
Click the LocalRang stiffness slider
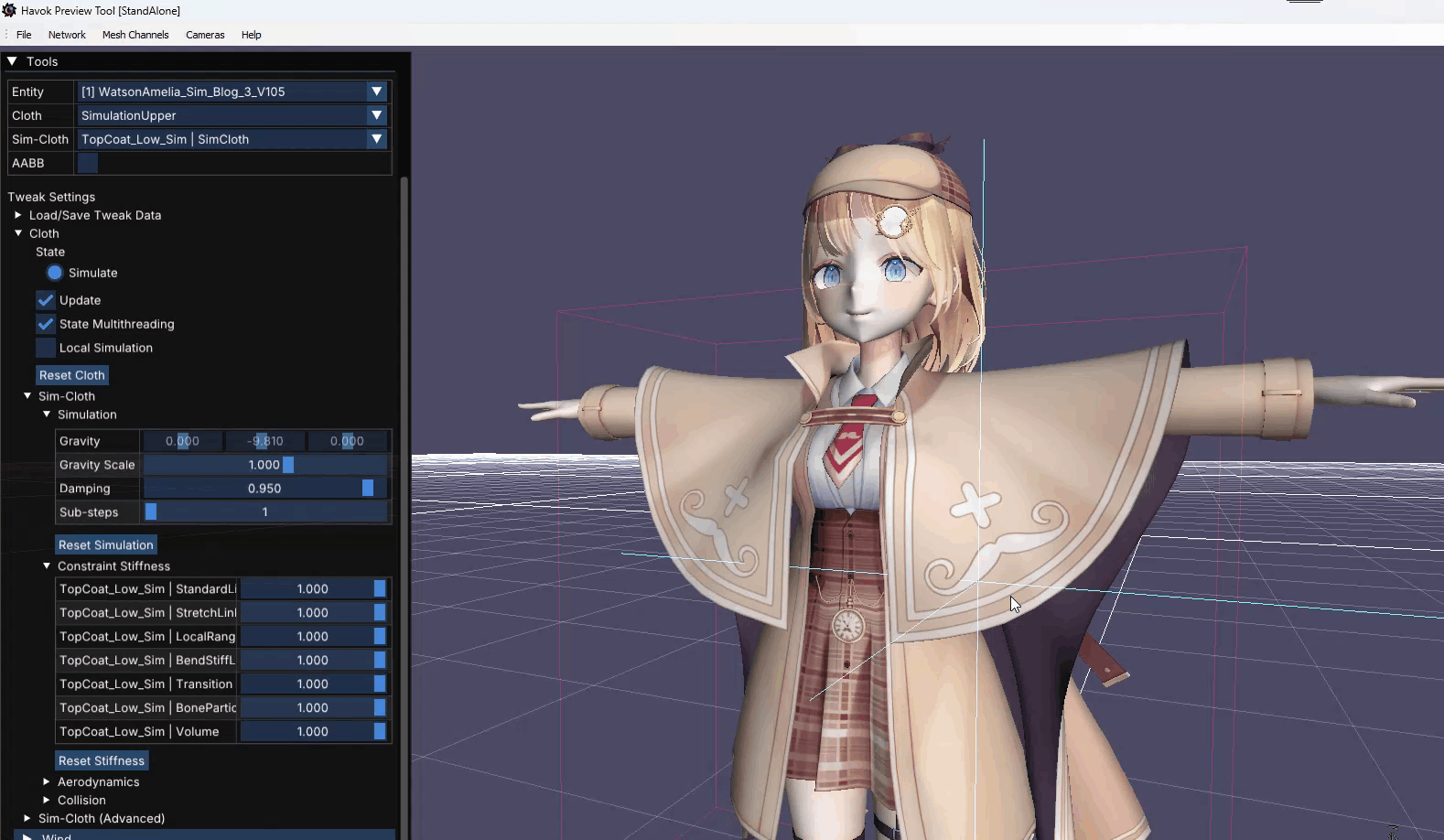tap(313, 637)
